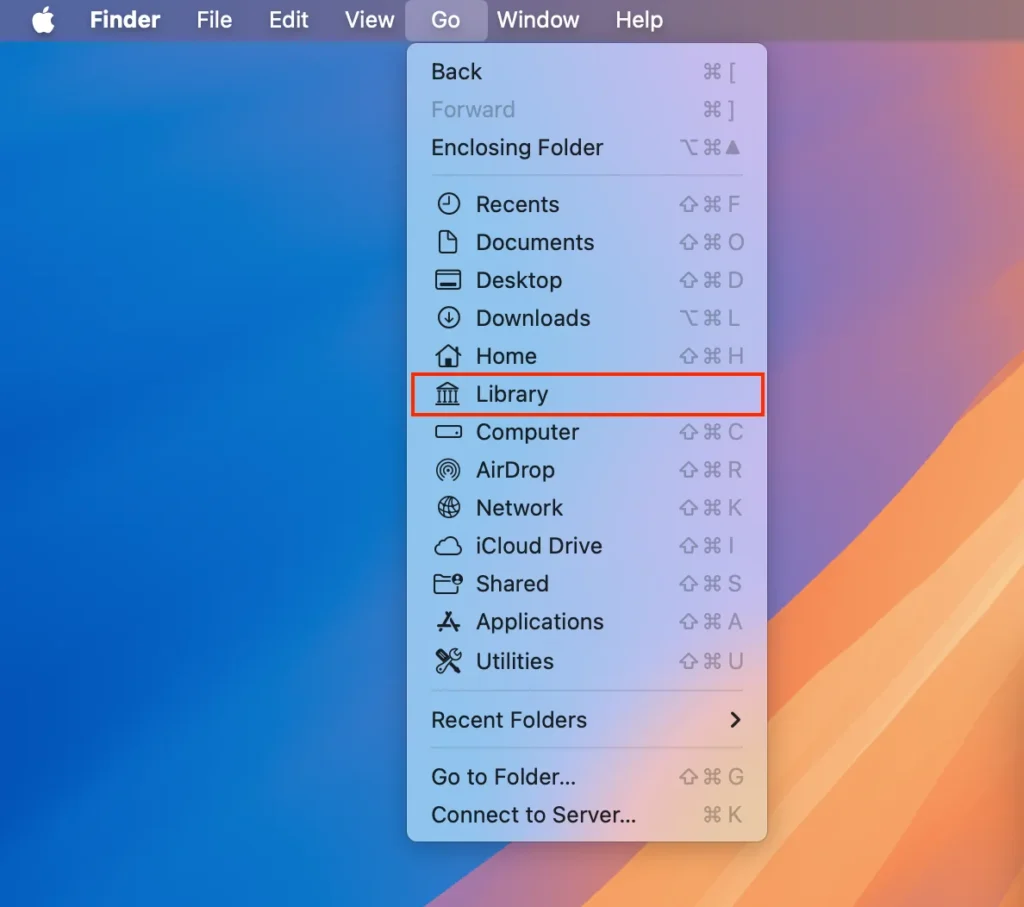Open the Window menu
The image size is (1024, 907).
pos(538,20)
